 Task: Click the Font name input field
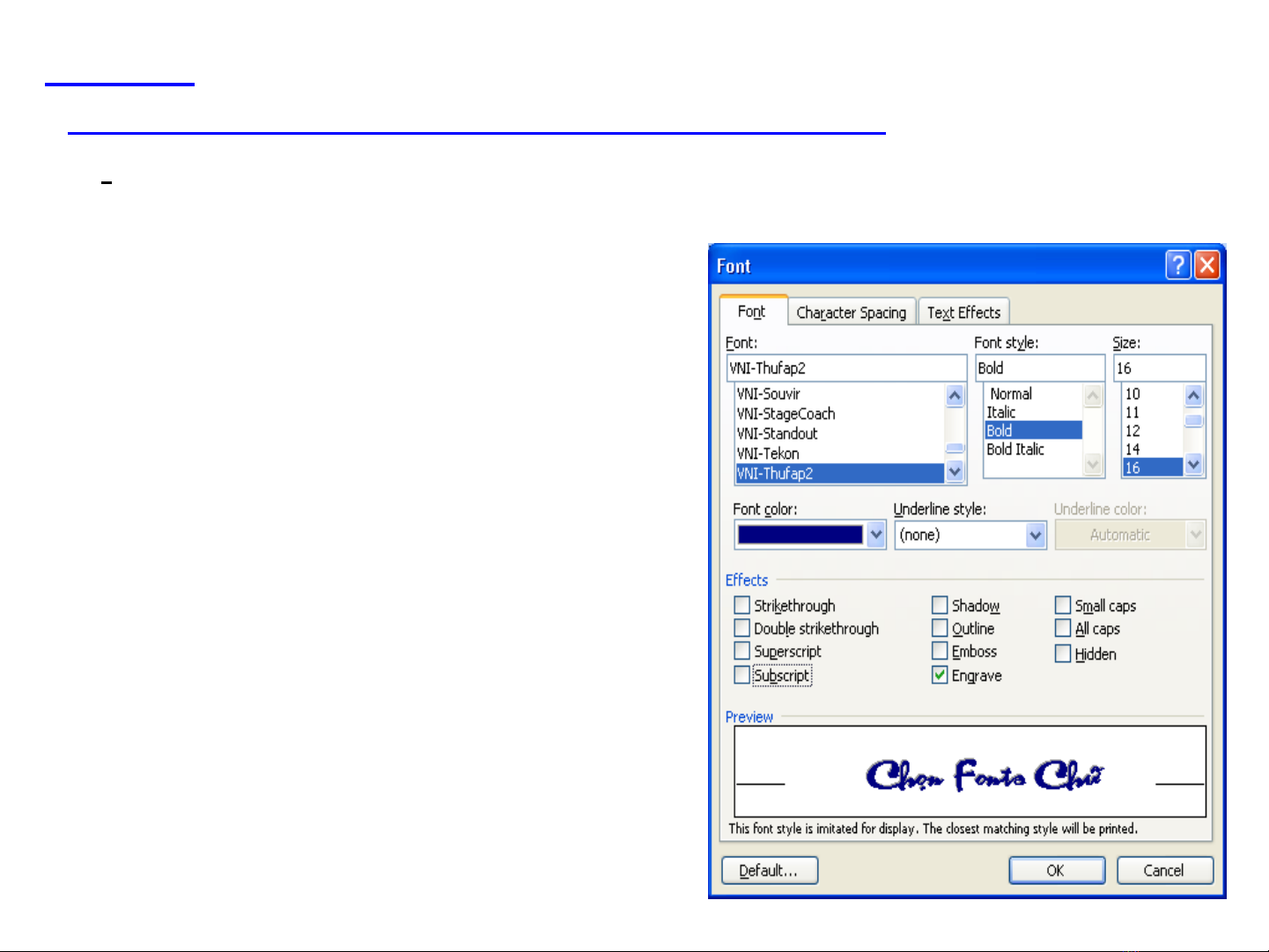(845, 368)
